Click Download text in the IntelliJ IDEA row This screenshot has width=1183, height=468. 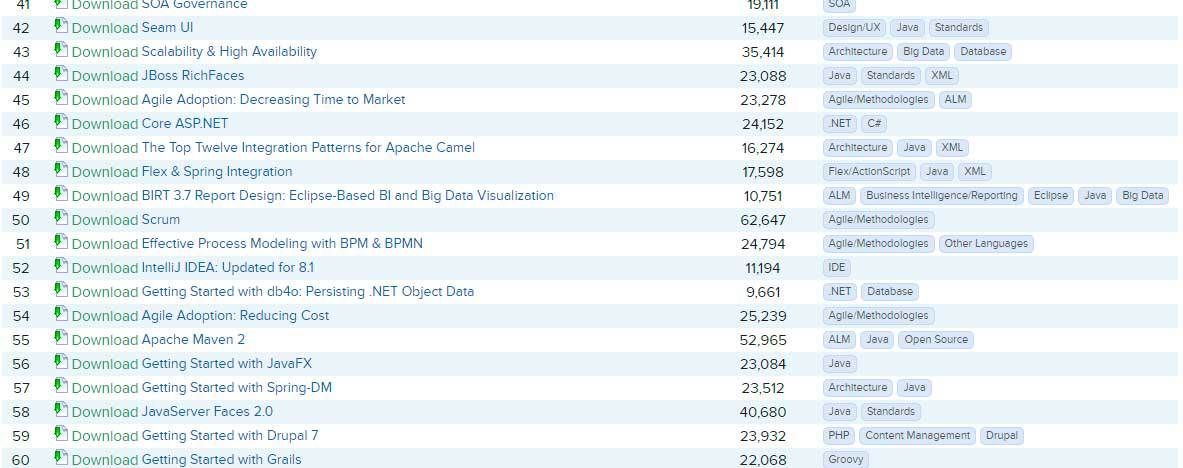[105, 268]
